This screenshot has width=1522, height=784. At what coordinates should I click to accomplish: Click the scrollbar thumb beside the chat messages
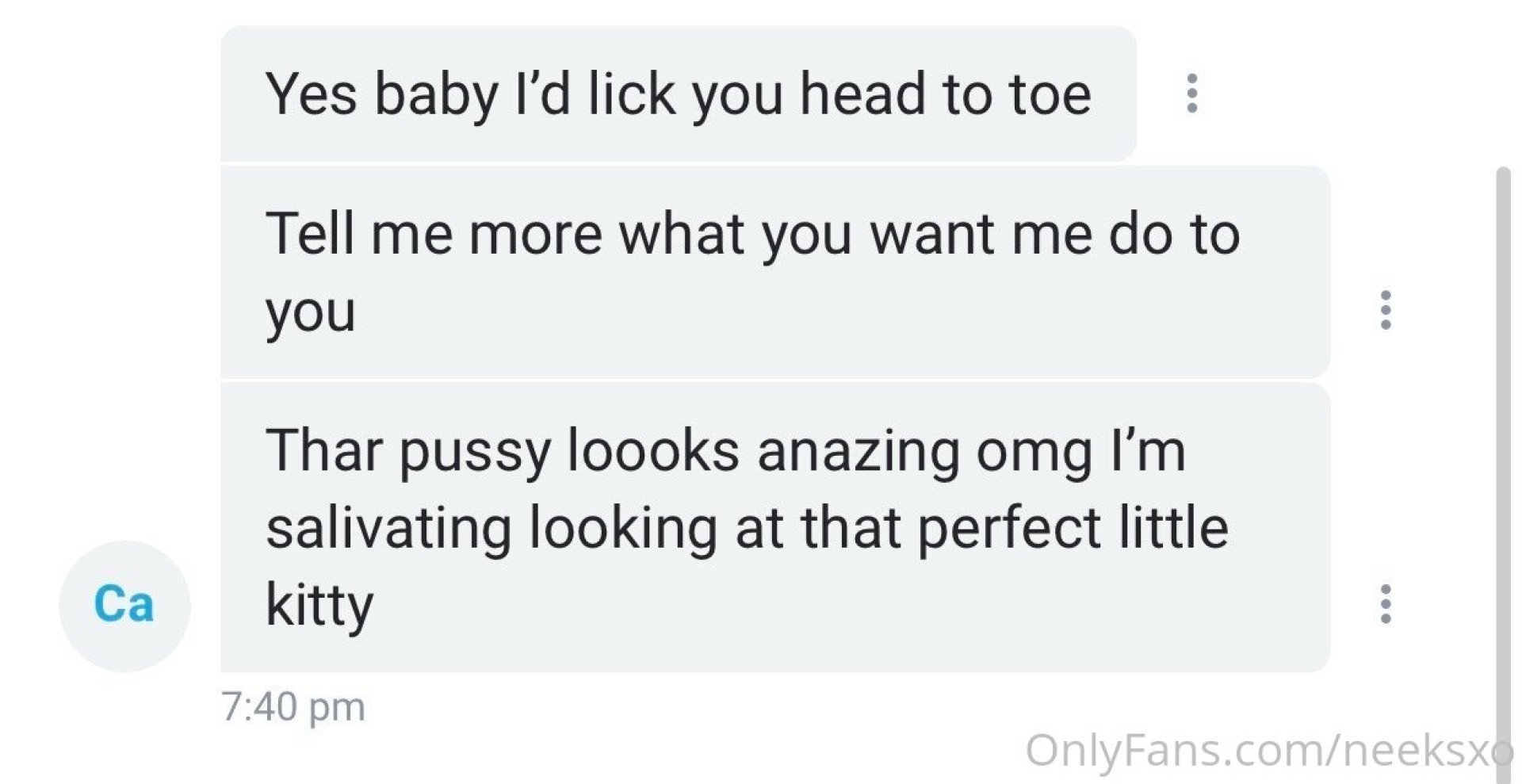point(1503,468)
